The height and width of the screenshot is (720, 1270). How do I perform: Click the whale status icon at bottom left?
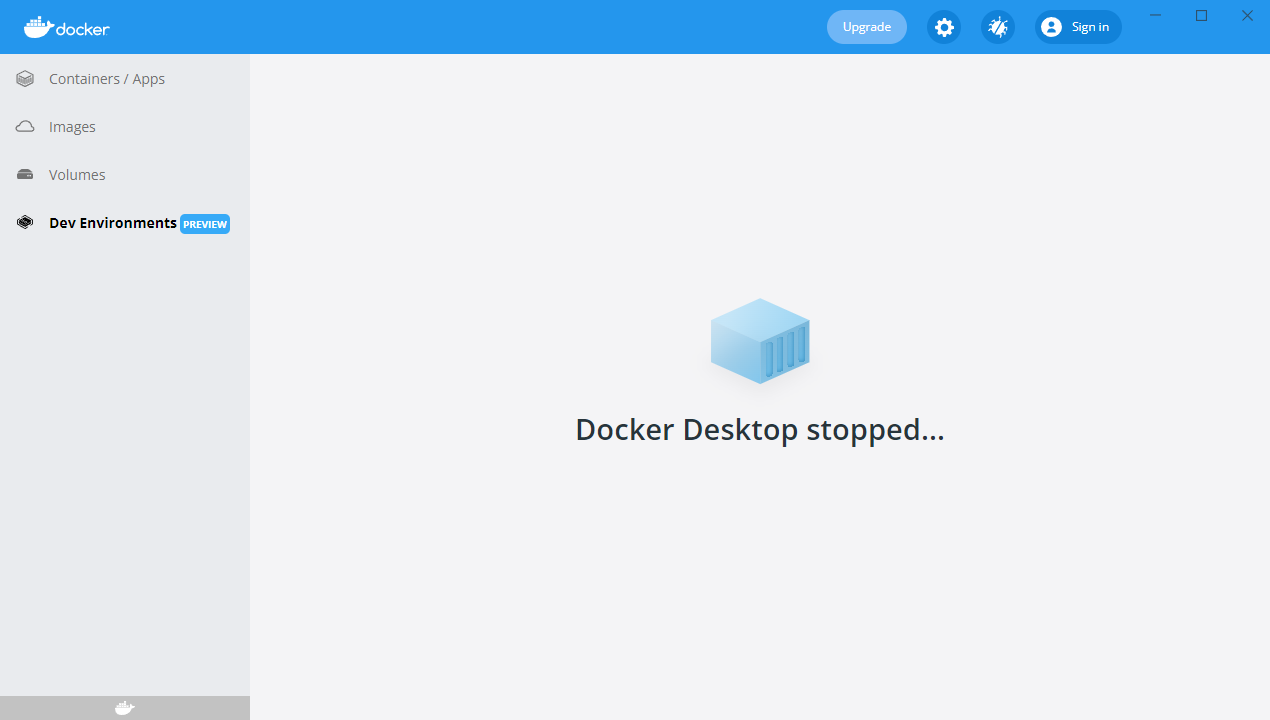pyautogui.click(x=124, y=708)
